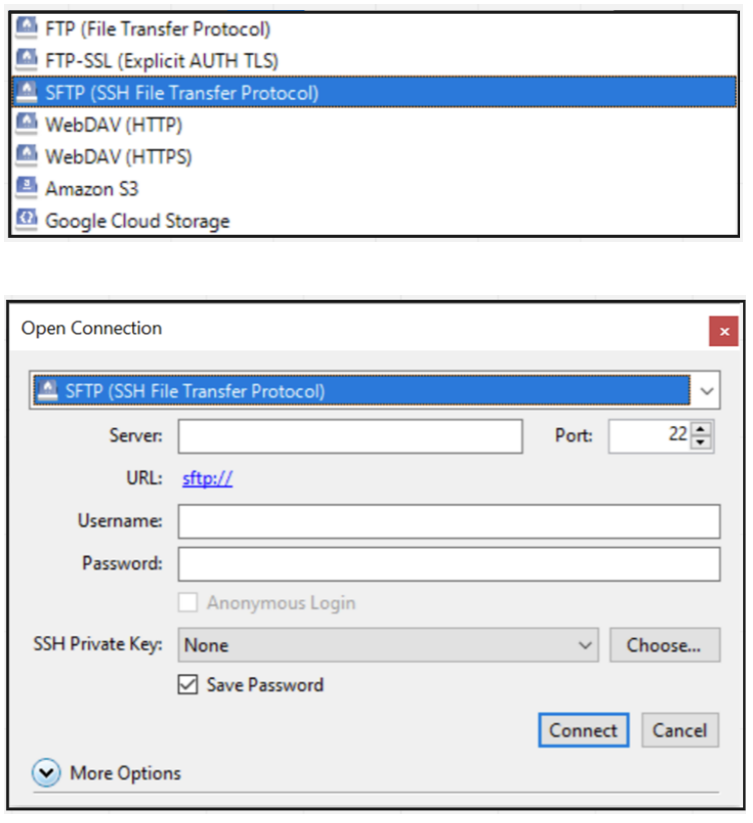
Task: Click the WebDAV (HTTP) drive icon
Action: pyautogui.click(x=27, y=125)
